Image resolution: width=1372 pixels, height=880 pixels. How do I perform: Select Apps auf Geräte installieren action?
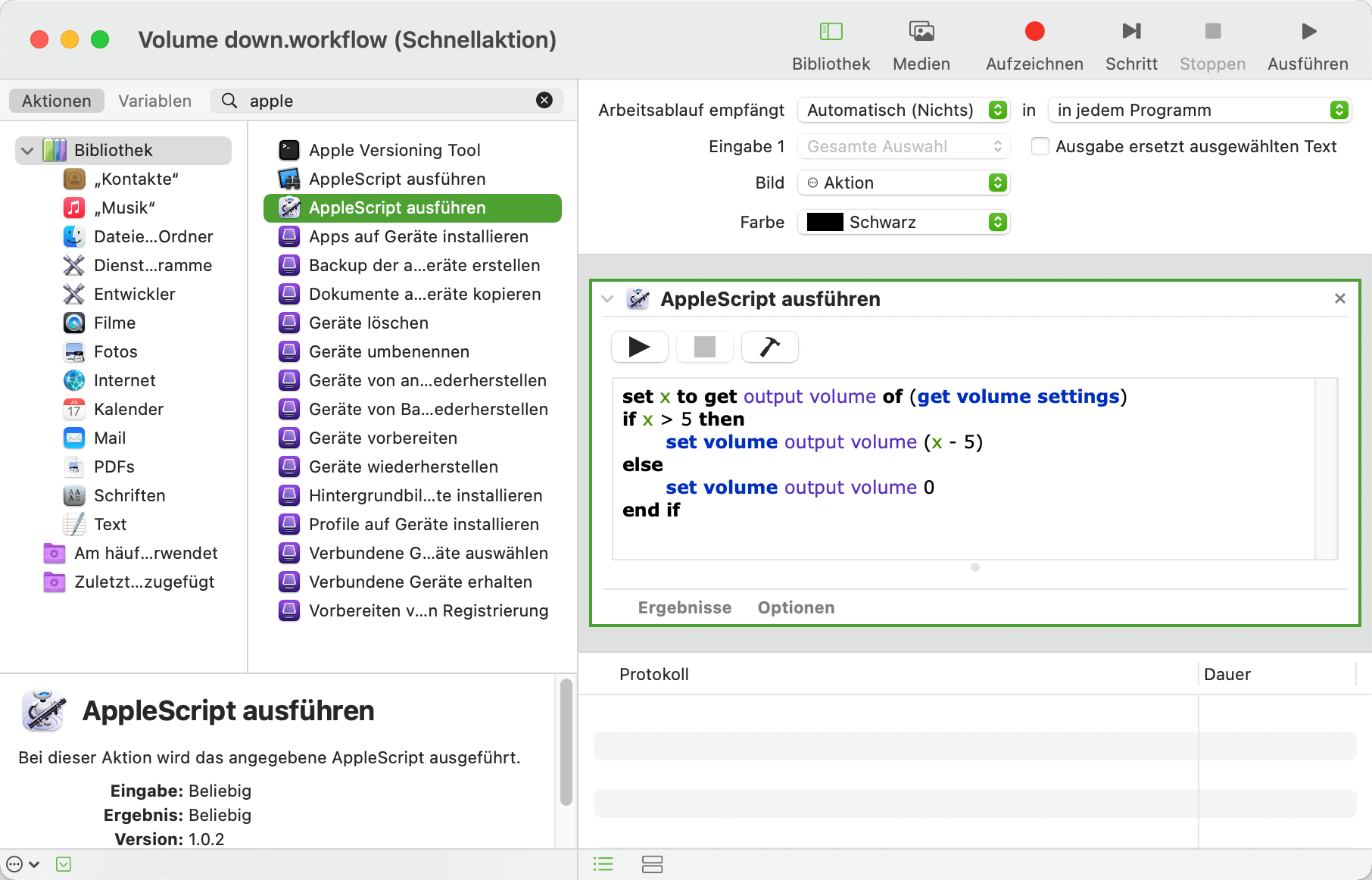click(413, 237)
